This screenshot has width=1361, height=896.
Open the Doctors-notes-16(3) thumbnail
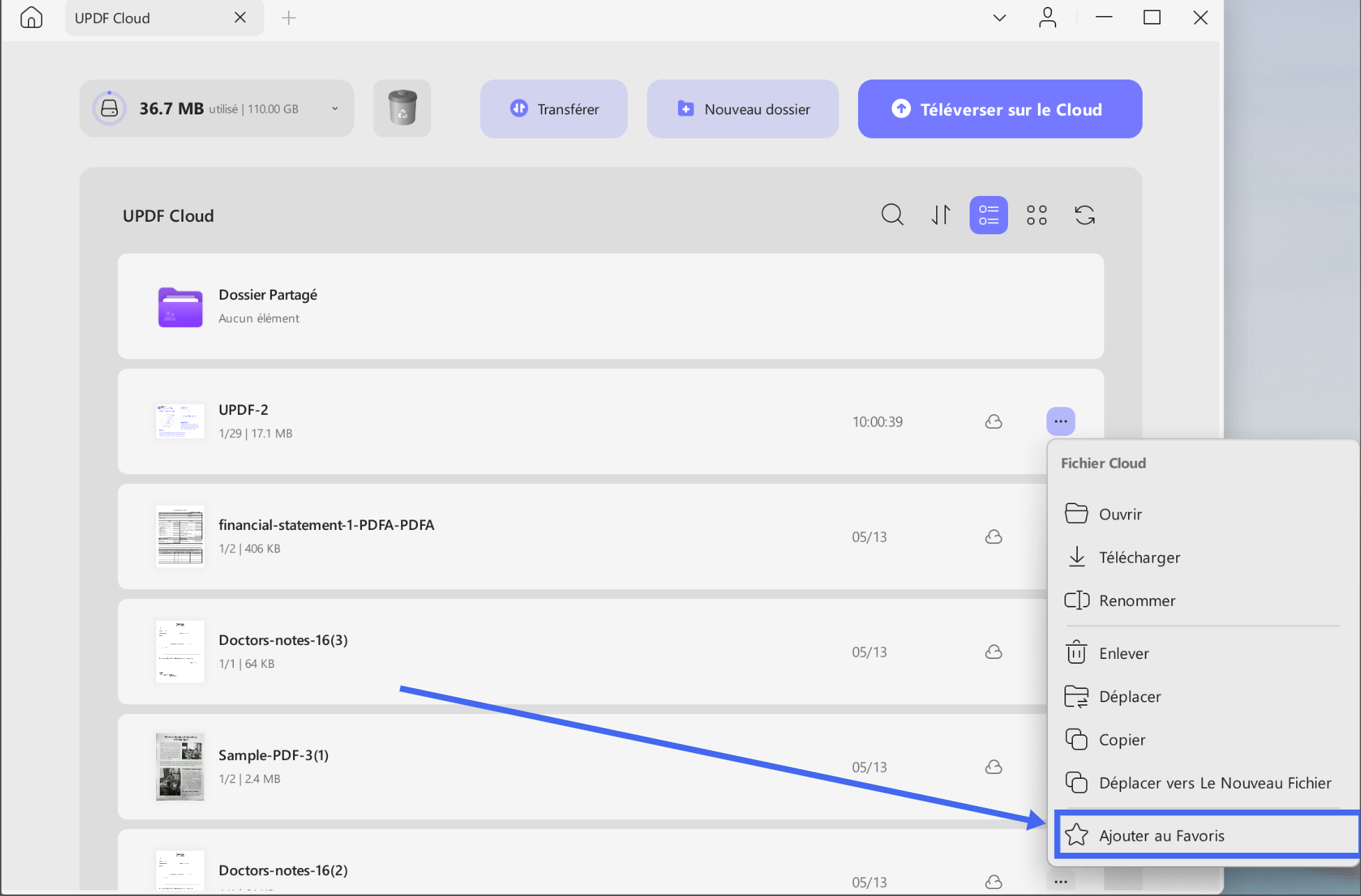click(x=180, y=651)
